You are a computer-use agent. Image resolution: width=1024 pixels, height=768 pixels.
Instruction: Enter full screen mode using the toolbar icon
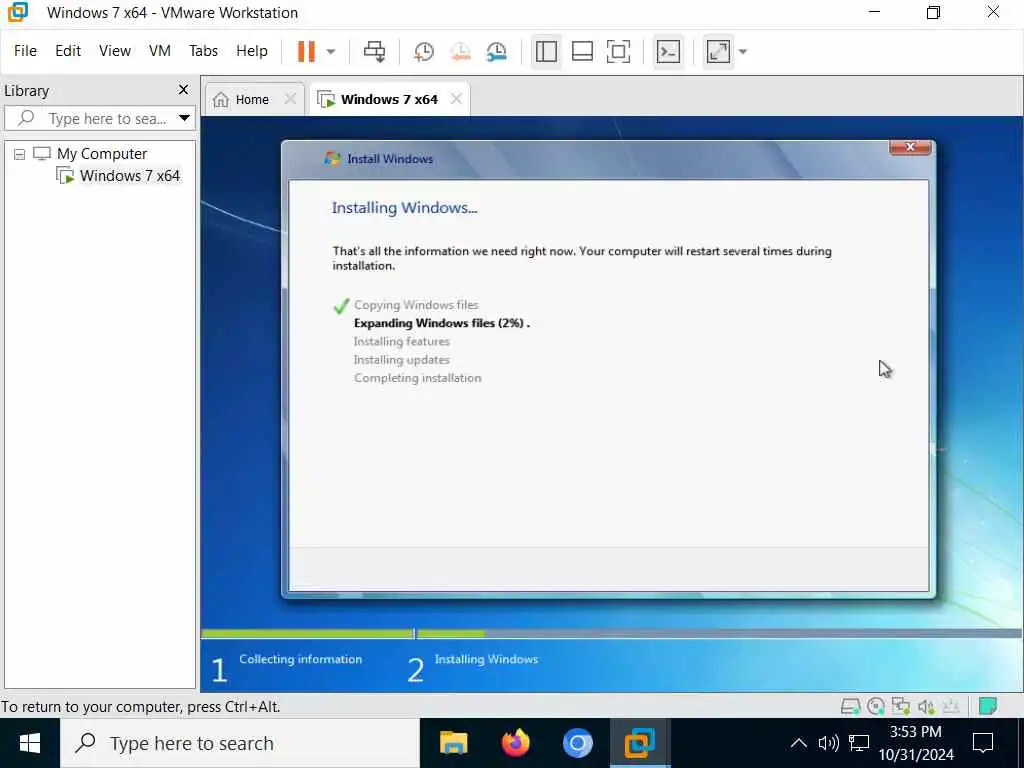coord(618,52)
